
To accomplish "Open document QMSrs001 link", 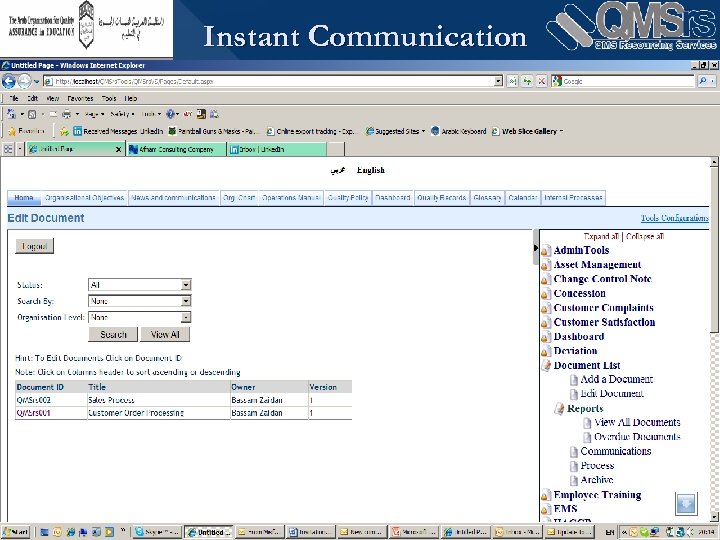I will click(34, 413).
